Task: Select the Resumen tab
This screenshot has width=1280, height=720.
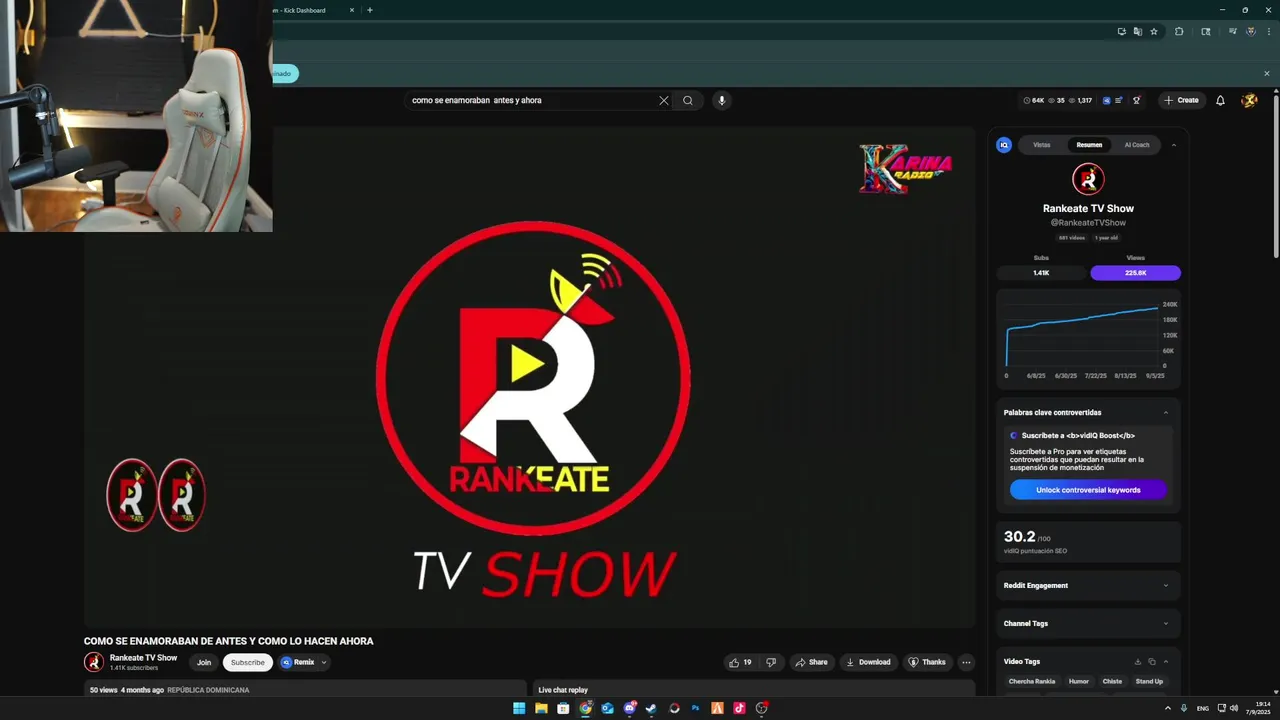Action: click(1089, 145)
